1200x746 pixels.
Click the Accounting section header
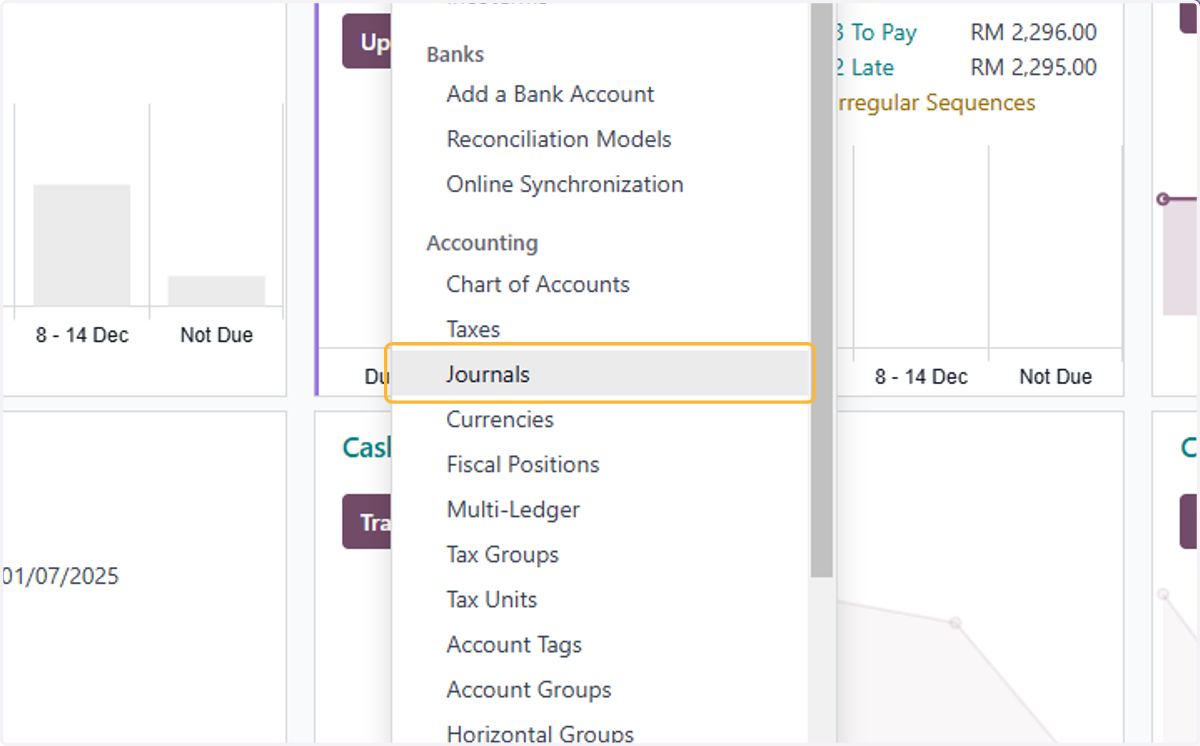[482, 243]
